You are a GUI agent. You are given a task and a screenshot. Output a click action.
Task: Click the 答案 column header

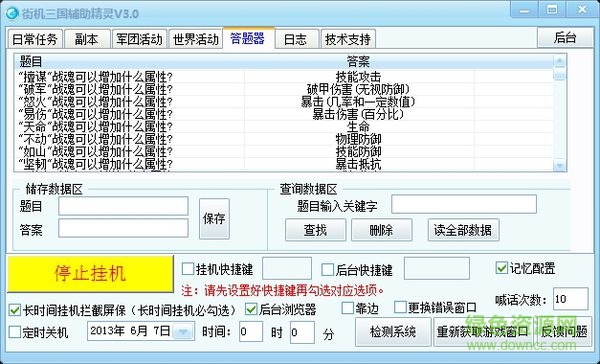point(359,61)
